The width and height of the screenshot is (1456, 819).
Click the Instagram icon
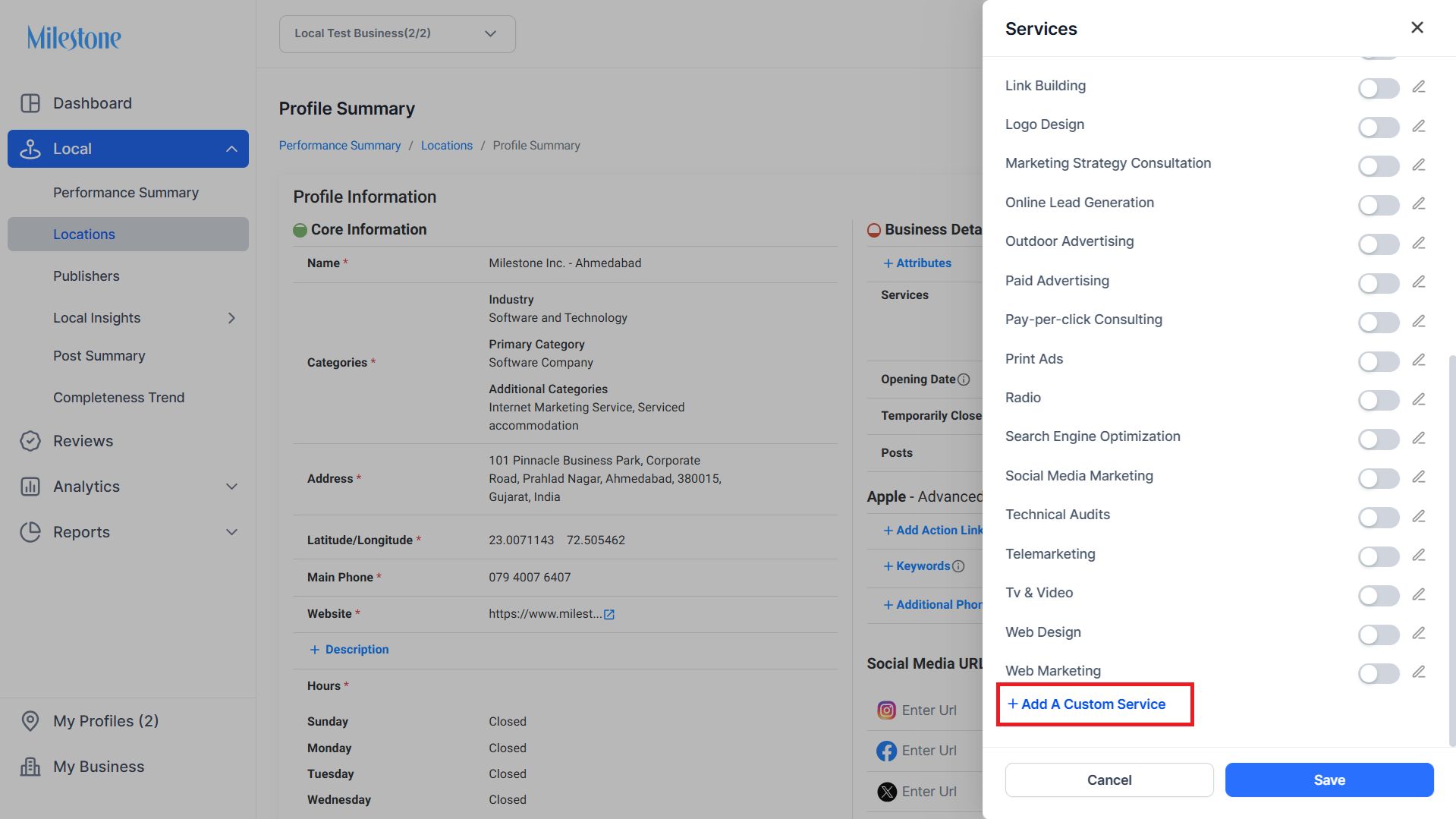click(886, 710)
